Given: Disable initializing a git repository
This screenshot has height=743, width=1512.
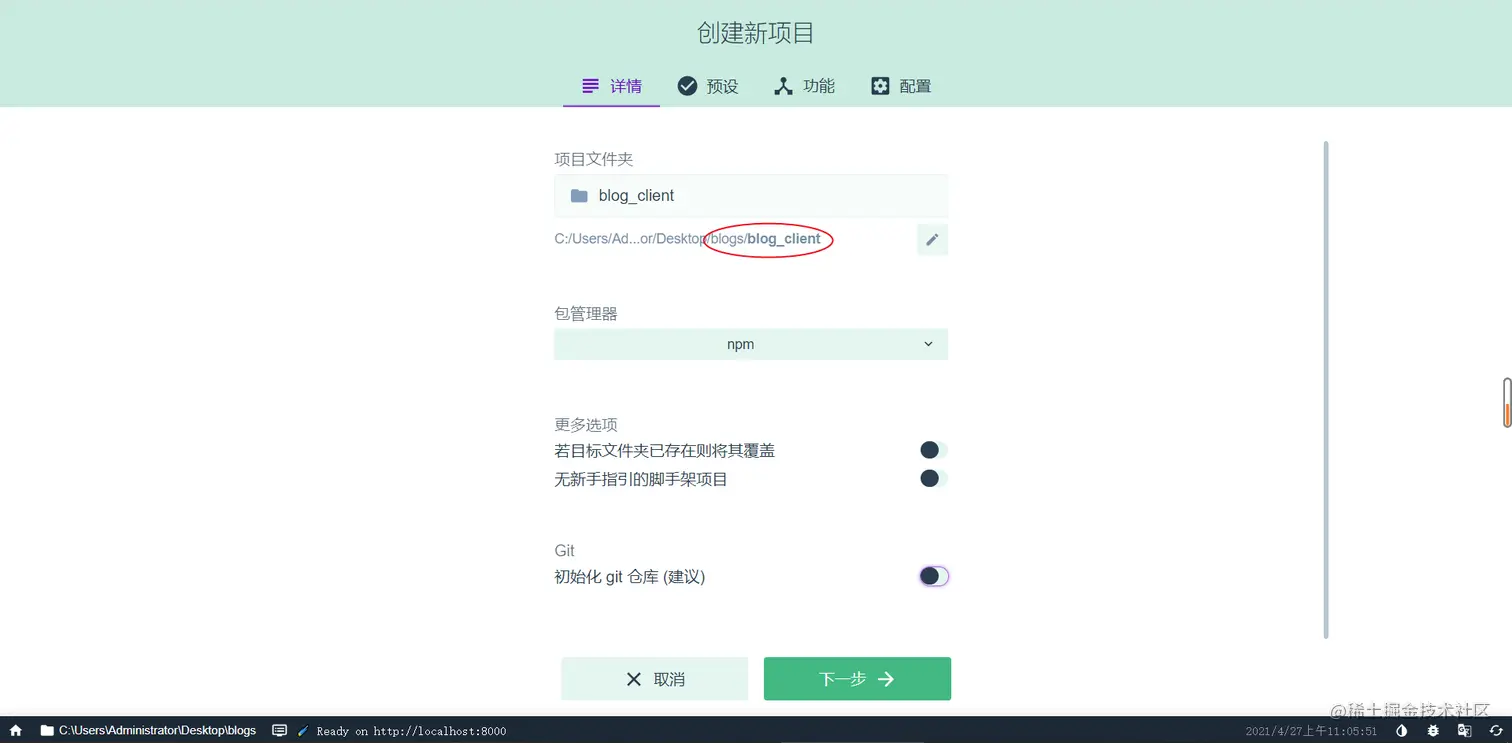Looking at the screenshot, I should pyautogui.click(x=932, y=575).
